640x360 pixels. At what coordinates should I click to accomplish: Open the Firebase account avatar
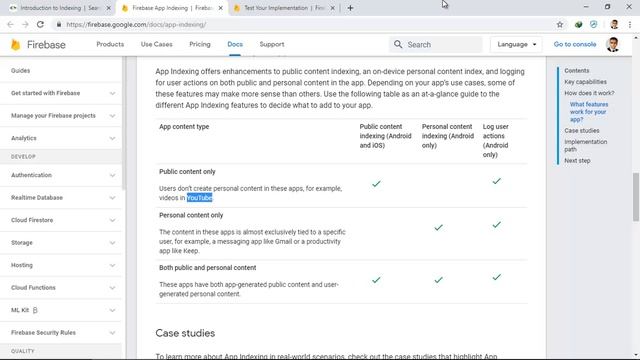pyautogui.click(x=612, y=44)
